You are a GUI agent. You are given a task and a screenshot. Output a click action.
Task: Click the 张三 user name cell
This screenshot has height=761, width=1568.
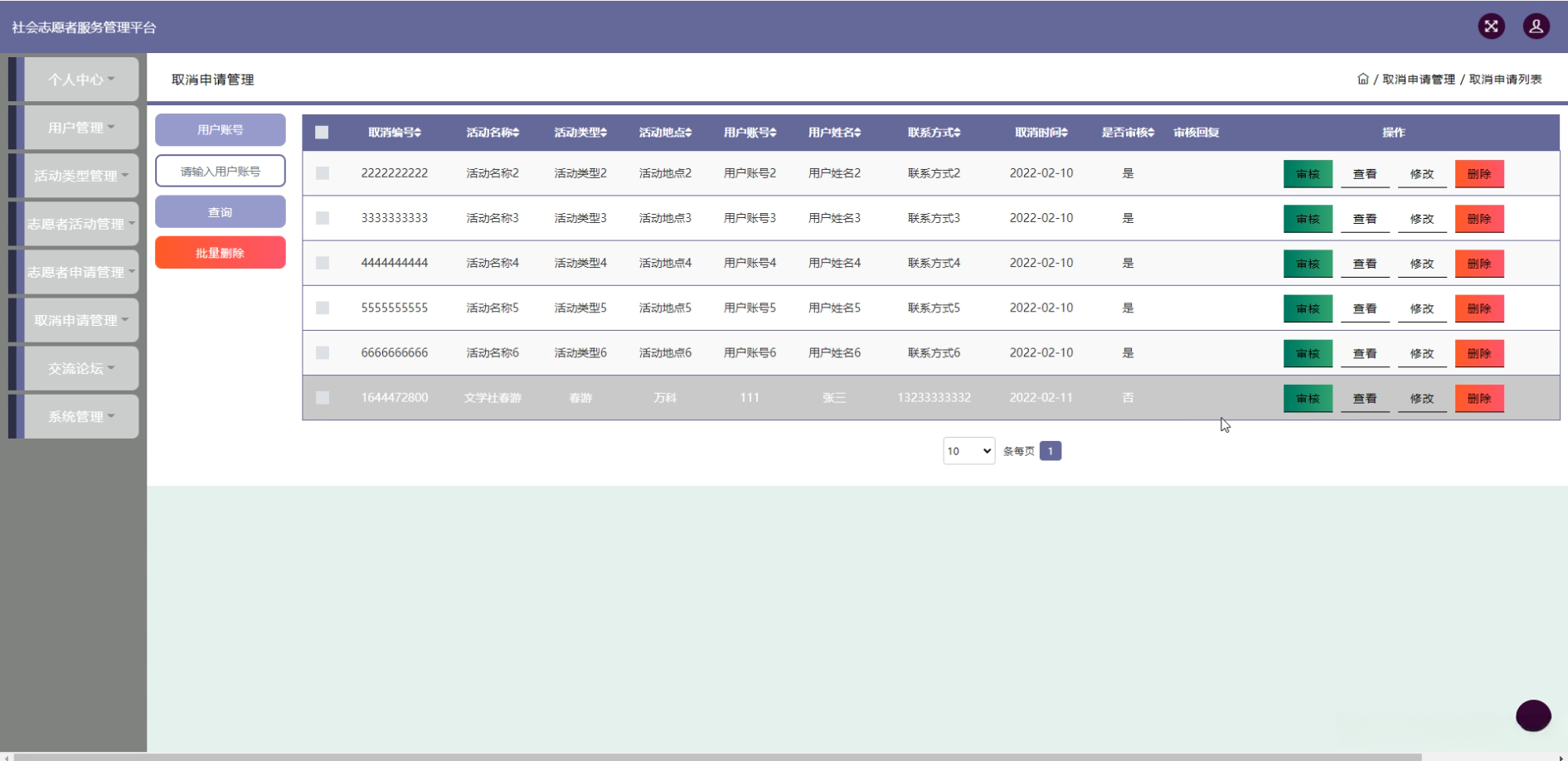(834, 398)
